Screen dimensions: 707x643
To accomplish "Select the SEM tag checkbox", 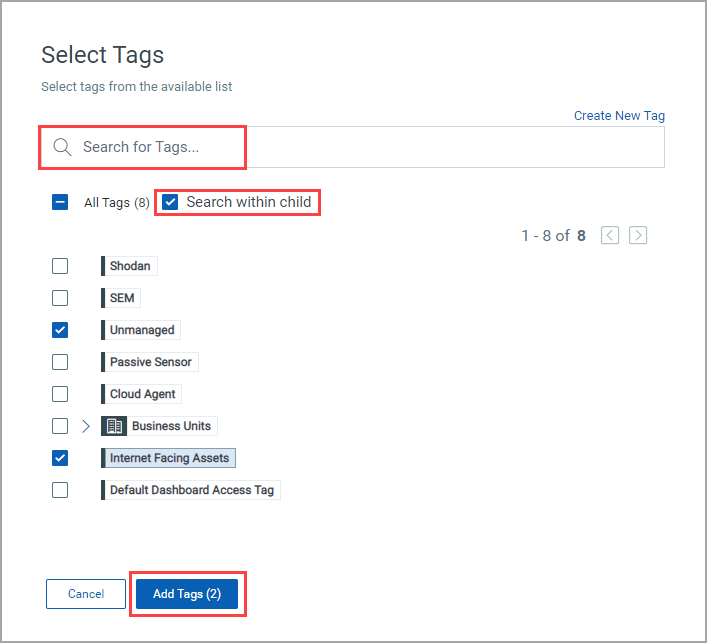I will [60, 298].
